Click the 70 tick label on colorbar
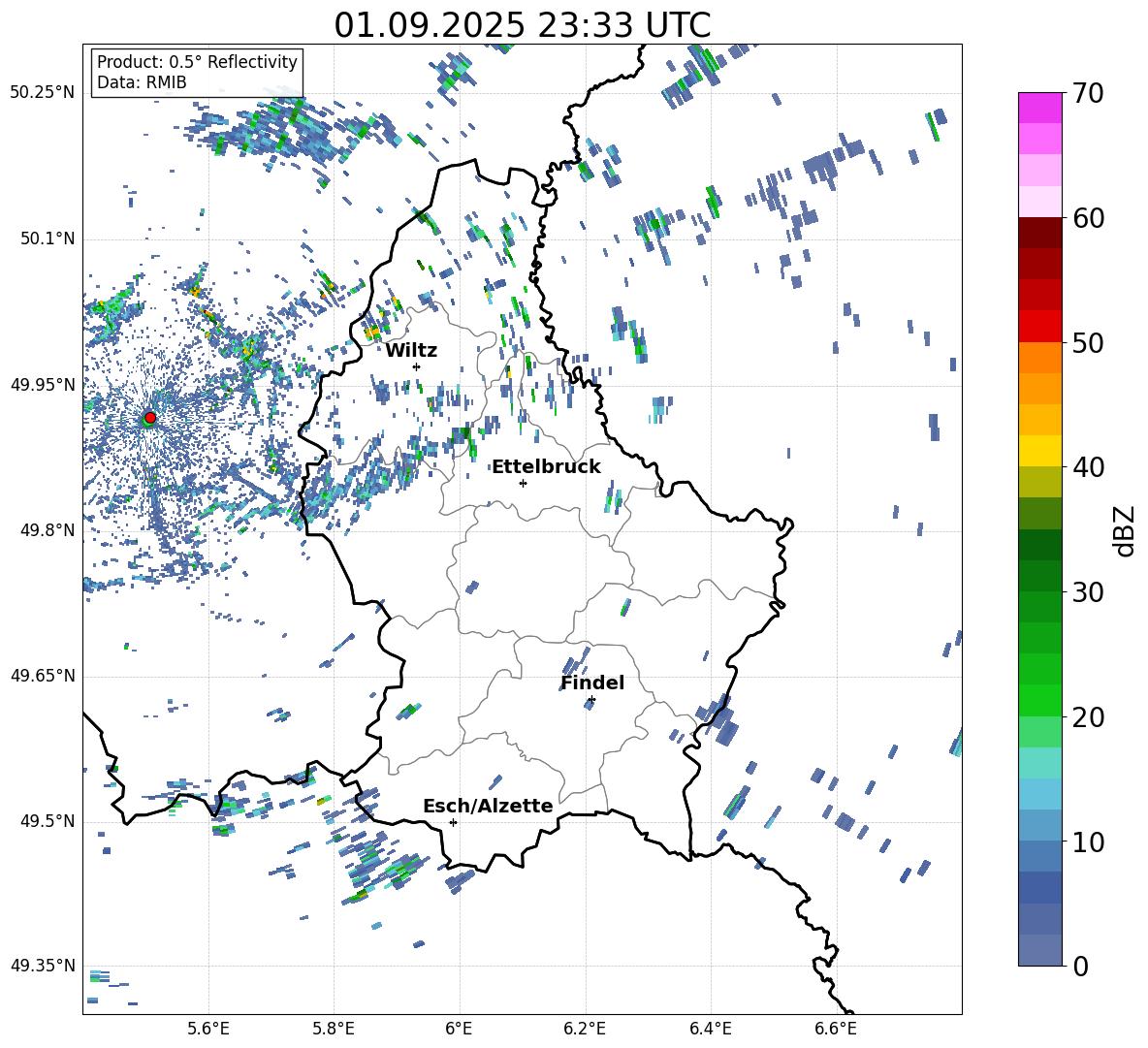This screenshot has width=1148, height=1048. [1088, 93]
